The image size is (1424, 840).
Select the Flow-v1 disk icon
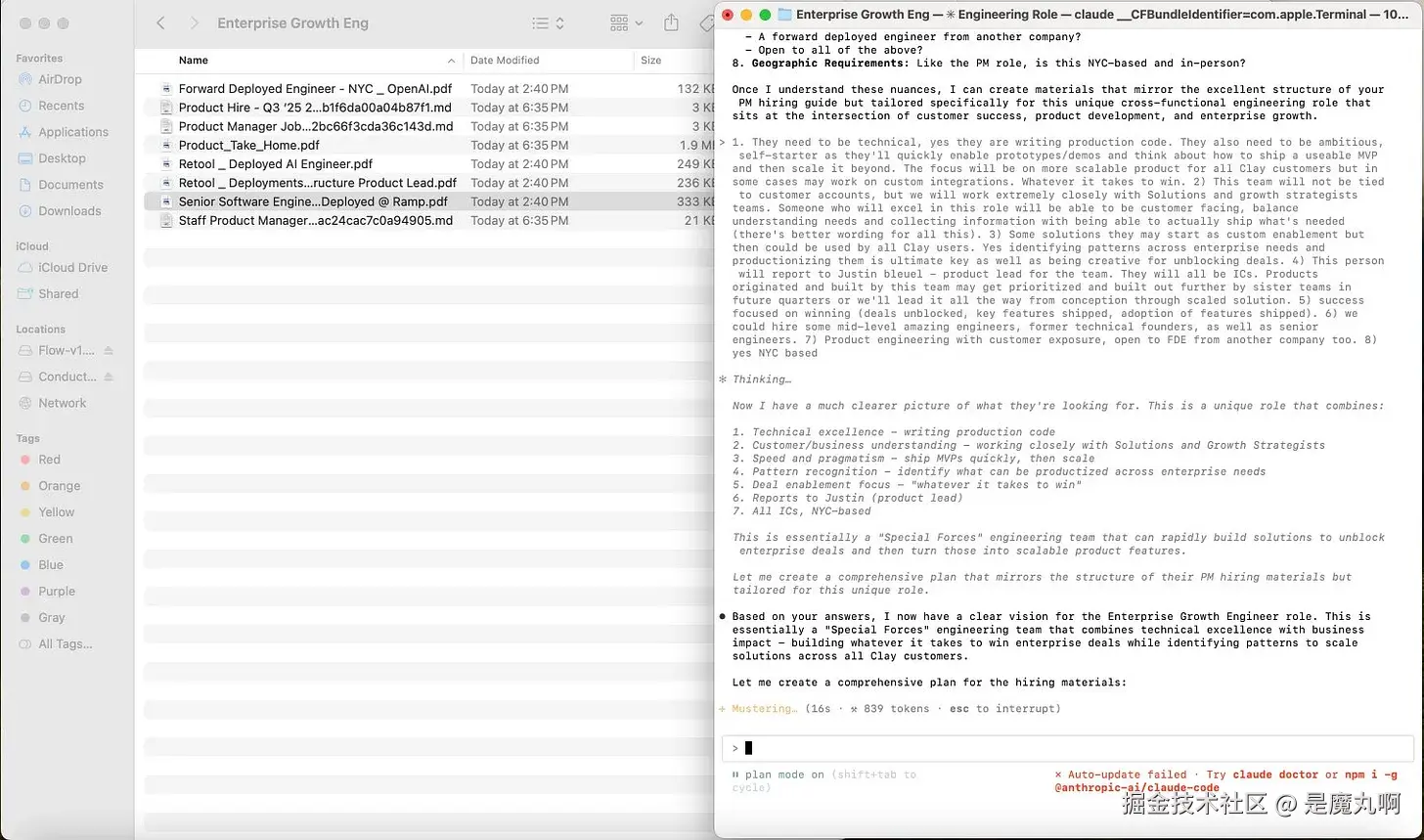[x=25, y=350]
